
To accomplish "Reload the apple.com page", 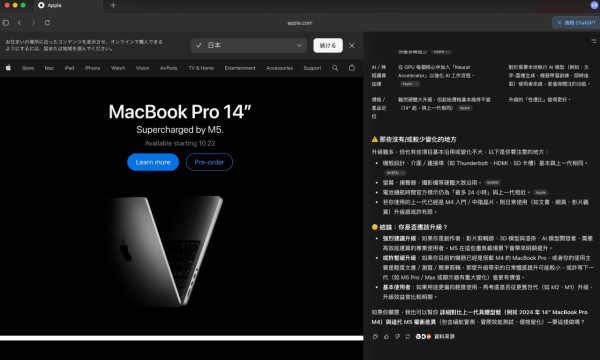I will pos(47,23).
